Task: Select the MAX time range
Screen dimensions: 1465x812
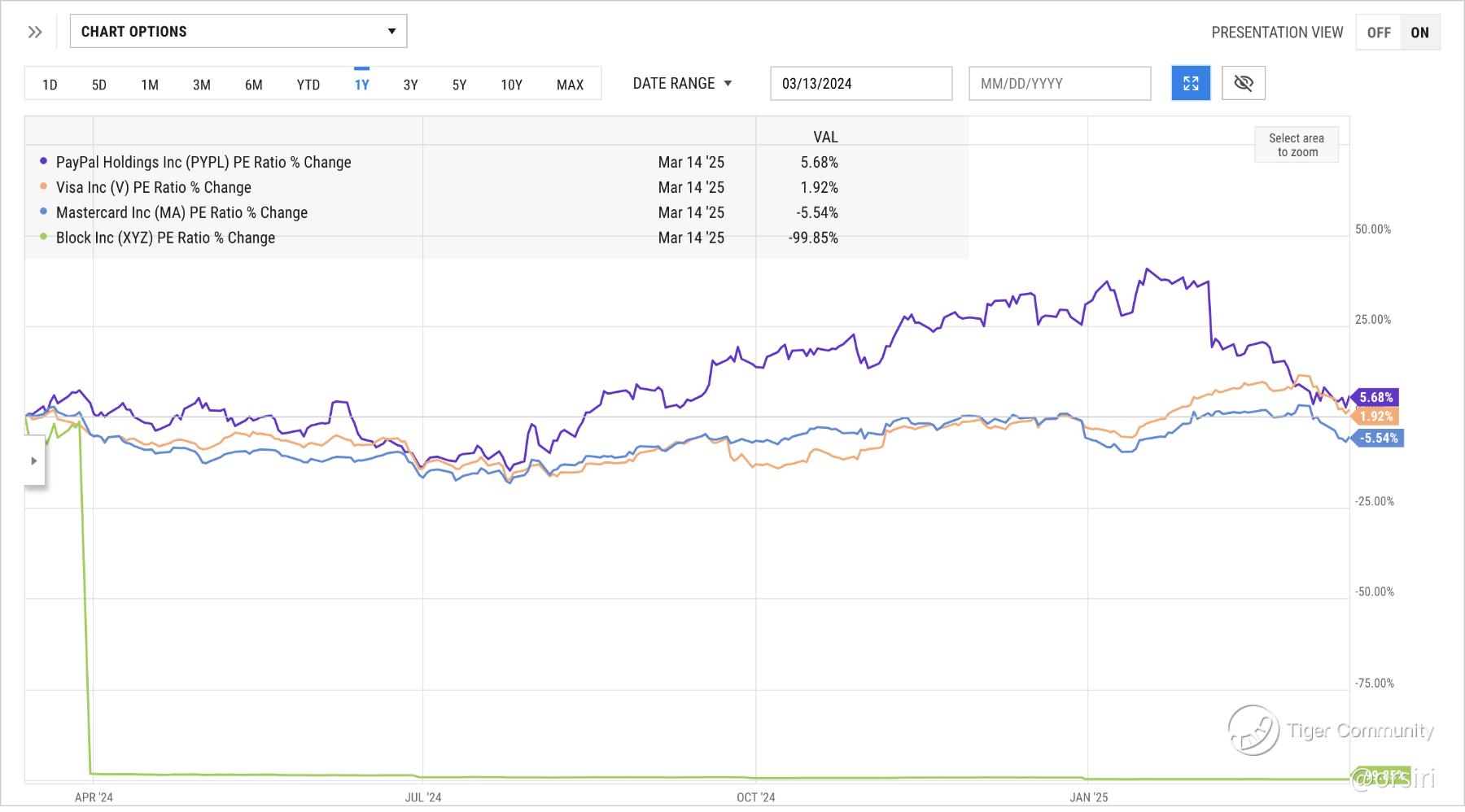Action: [x=570, y=84]
